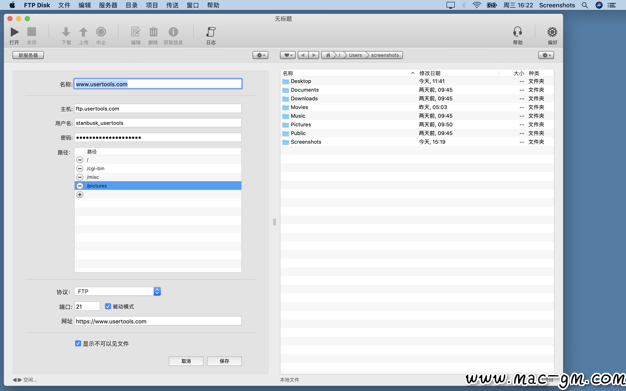This screenshot has height=391, width=626.
Task: Click the 名称 name input field
Action: click(x=158, y=84)
